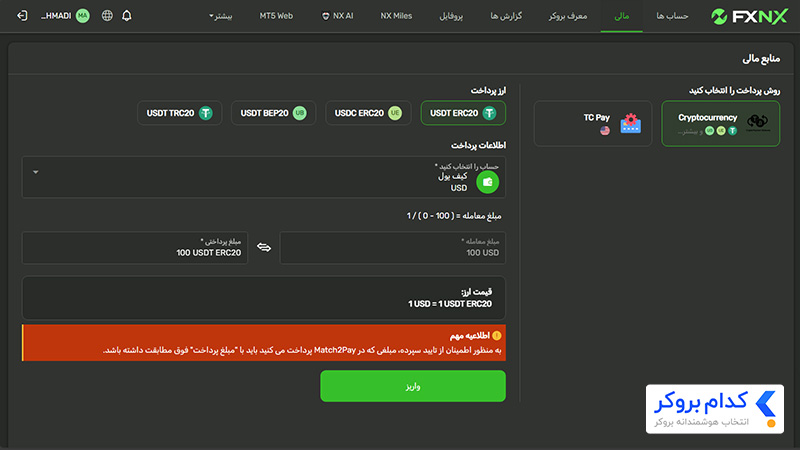Choose USDT TRC20 payment currency
This screenshot has width=800, height=450.
180,113
